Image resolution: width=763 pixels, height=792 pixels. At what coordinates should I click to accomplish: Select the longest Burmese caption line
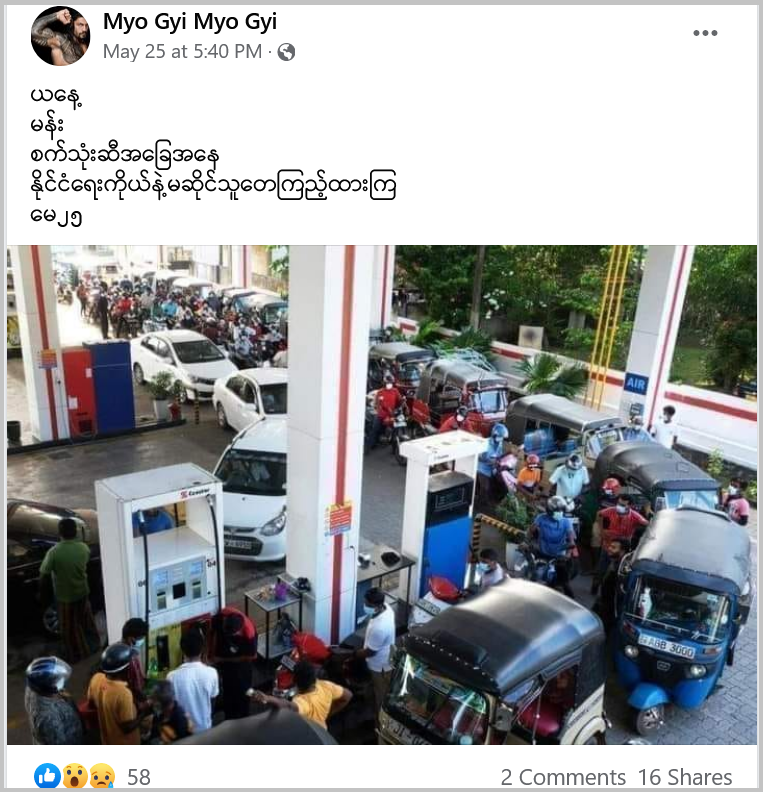pos(213,186)
